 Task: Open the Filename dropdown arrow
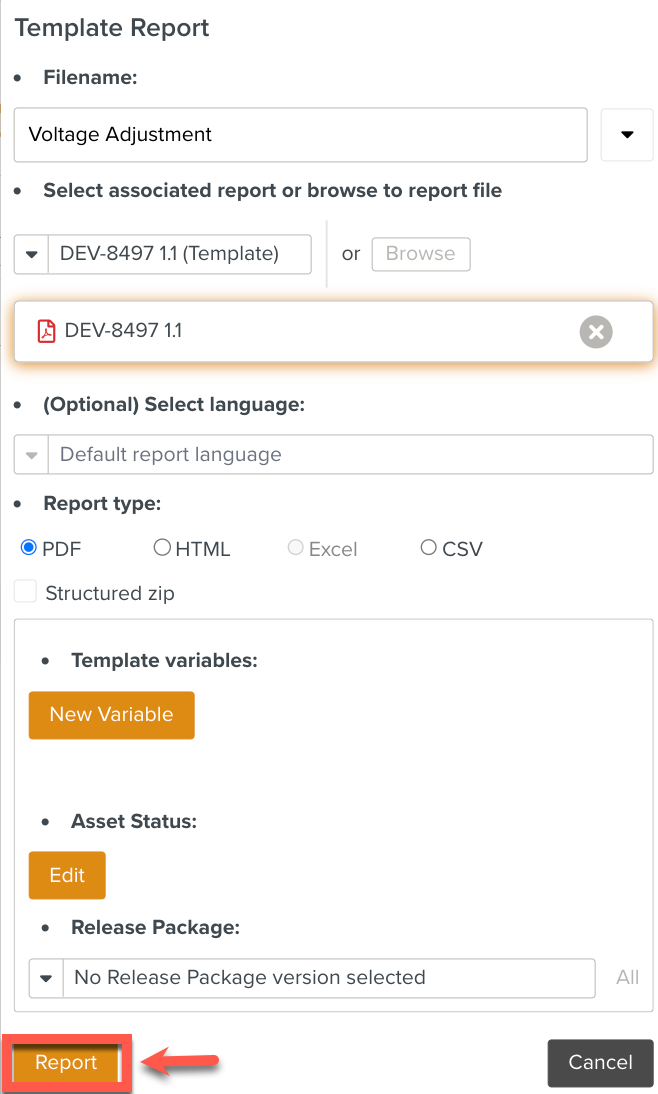[627, 135]
